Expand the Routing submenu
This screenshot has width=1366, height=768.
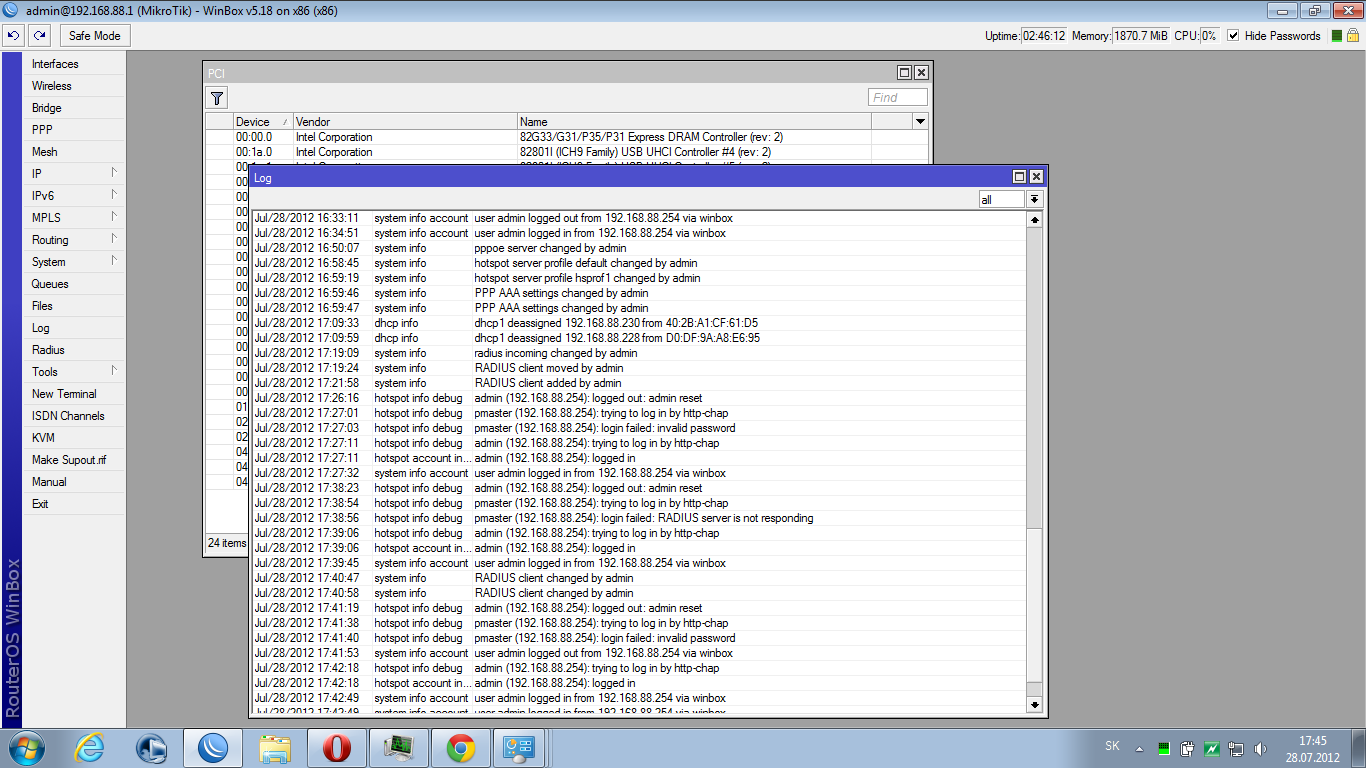coord(75,240)
